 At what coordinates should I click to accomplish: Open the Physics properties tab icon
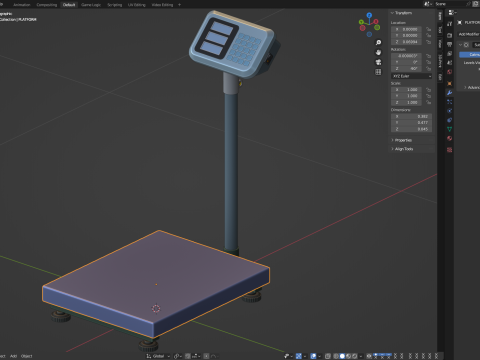point(450,111)
